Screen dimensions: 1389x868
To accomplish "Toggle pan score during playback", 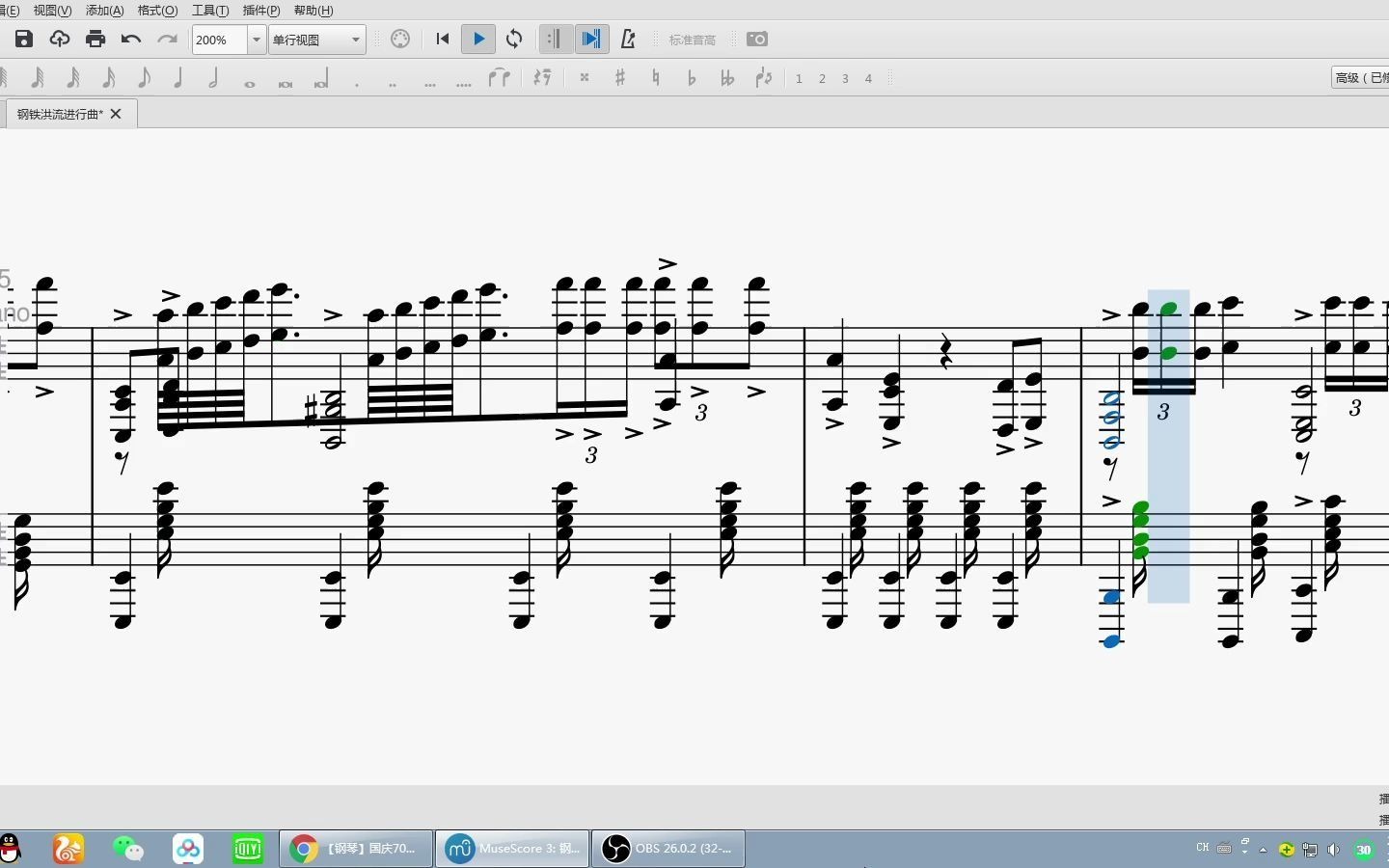I will 591,40.
